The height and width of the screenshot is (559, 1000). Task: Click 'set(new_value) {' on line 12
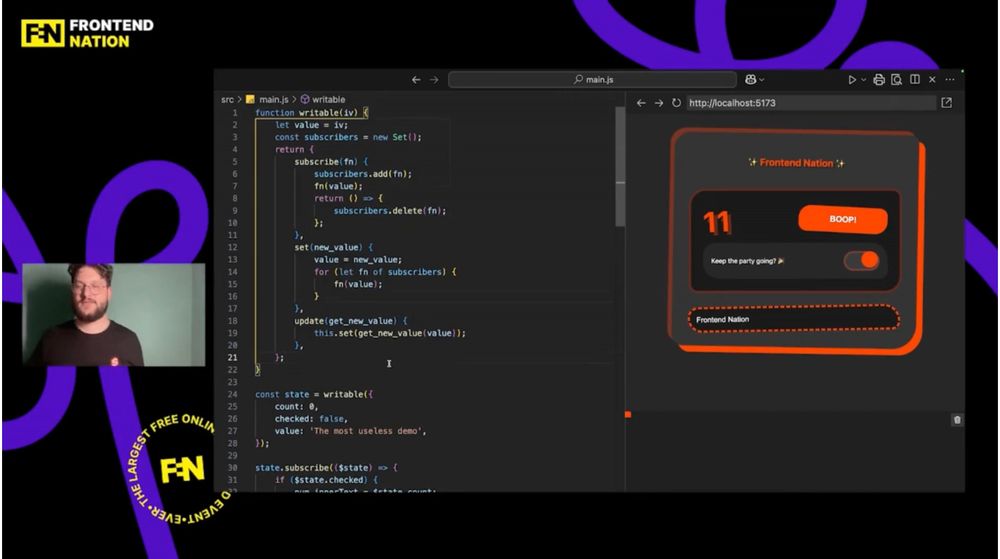334,247
